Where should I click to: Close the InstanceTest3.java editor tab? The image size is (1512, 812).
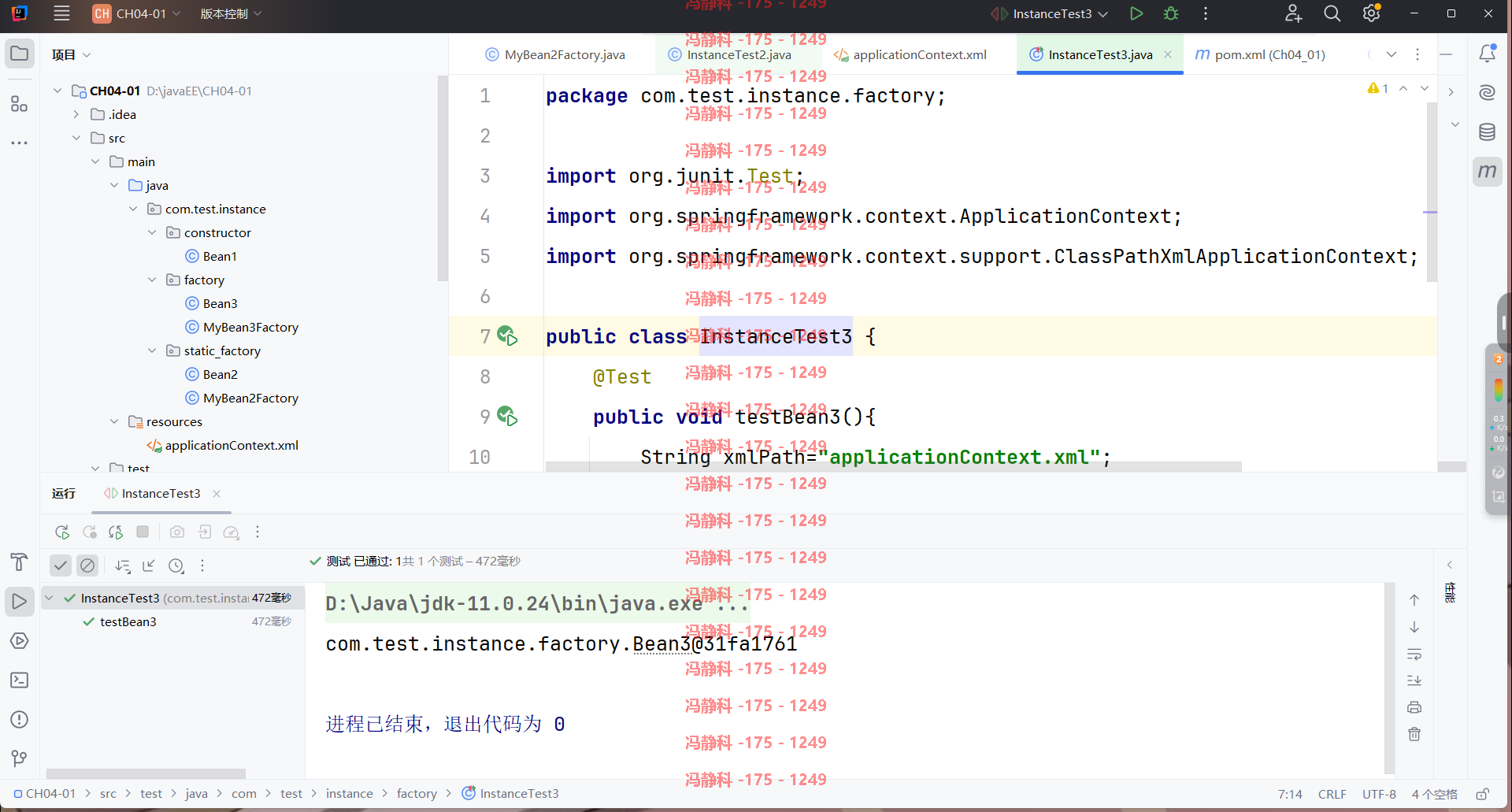1168,54
